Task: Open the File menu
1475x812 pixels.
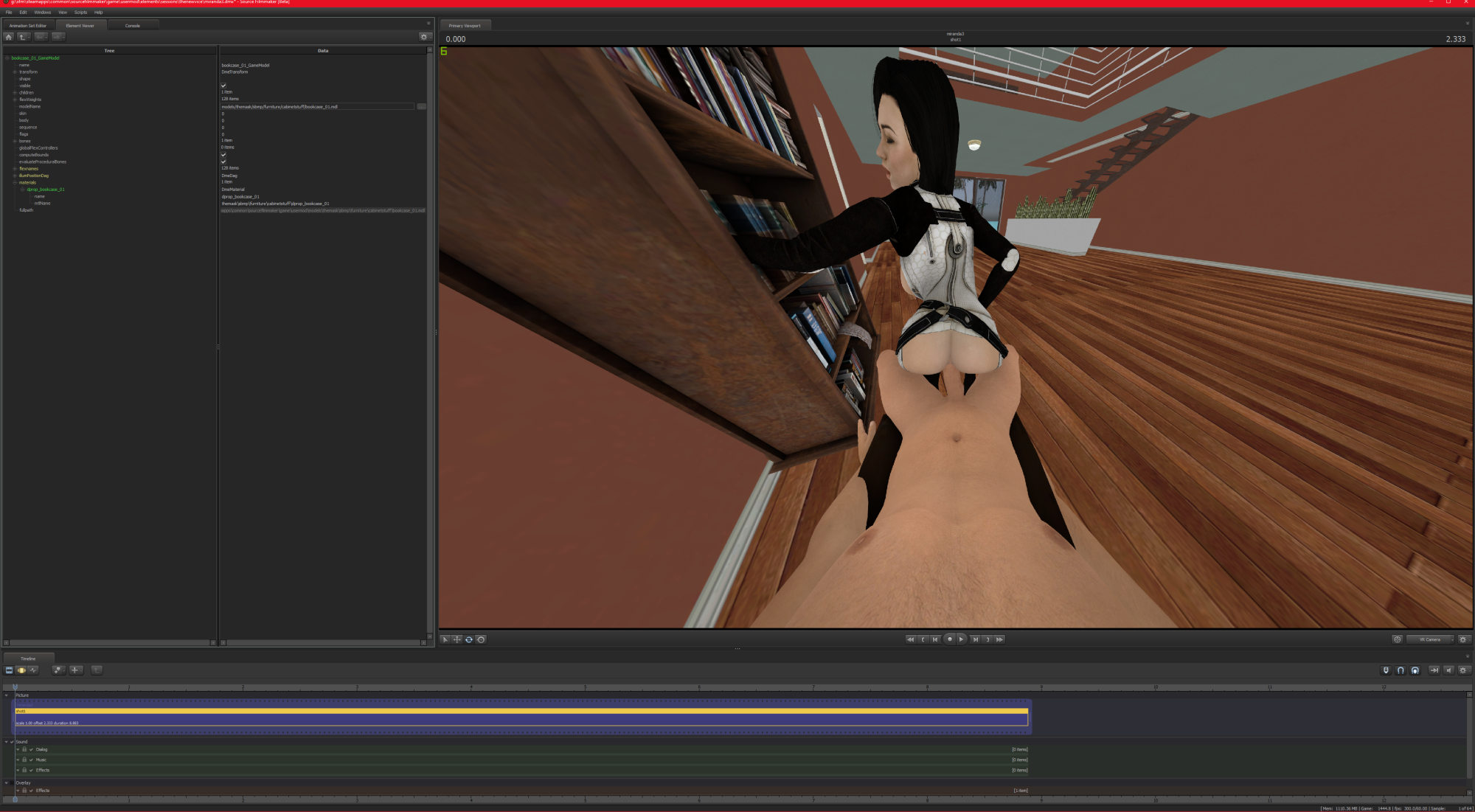Action: (x=9, y=13)
